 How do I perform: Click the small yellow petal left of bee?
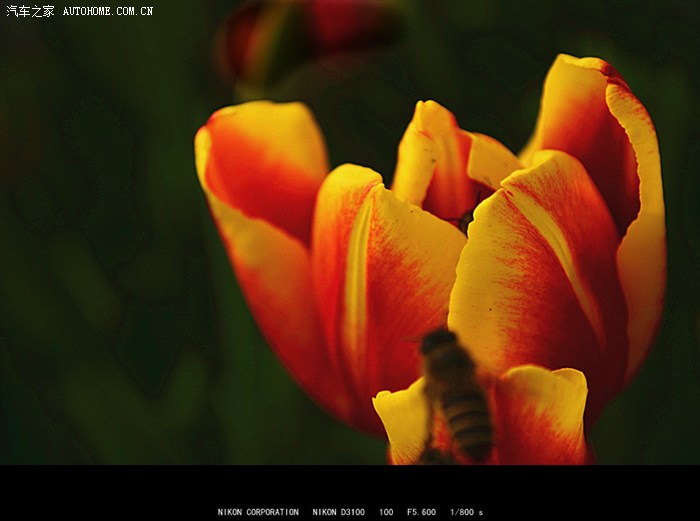(404, 420)
